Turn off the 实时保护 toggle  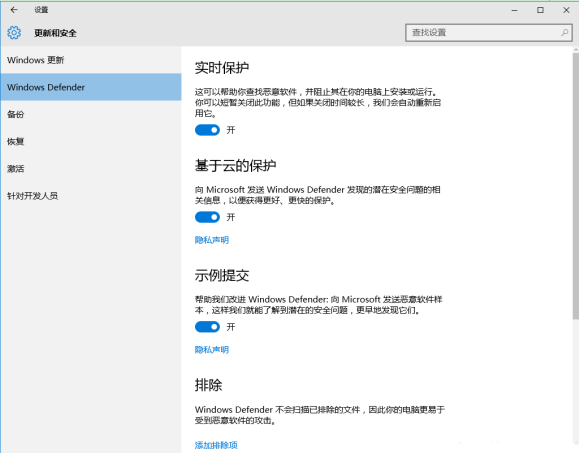pyautogui.click(x=207, y=130)
